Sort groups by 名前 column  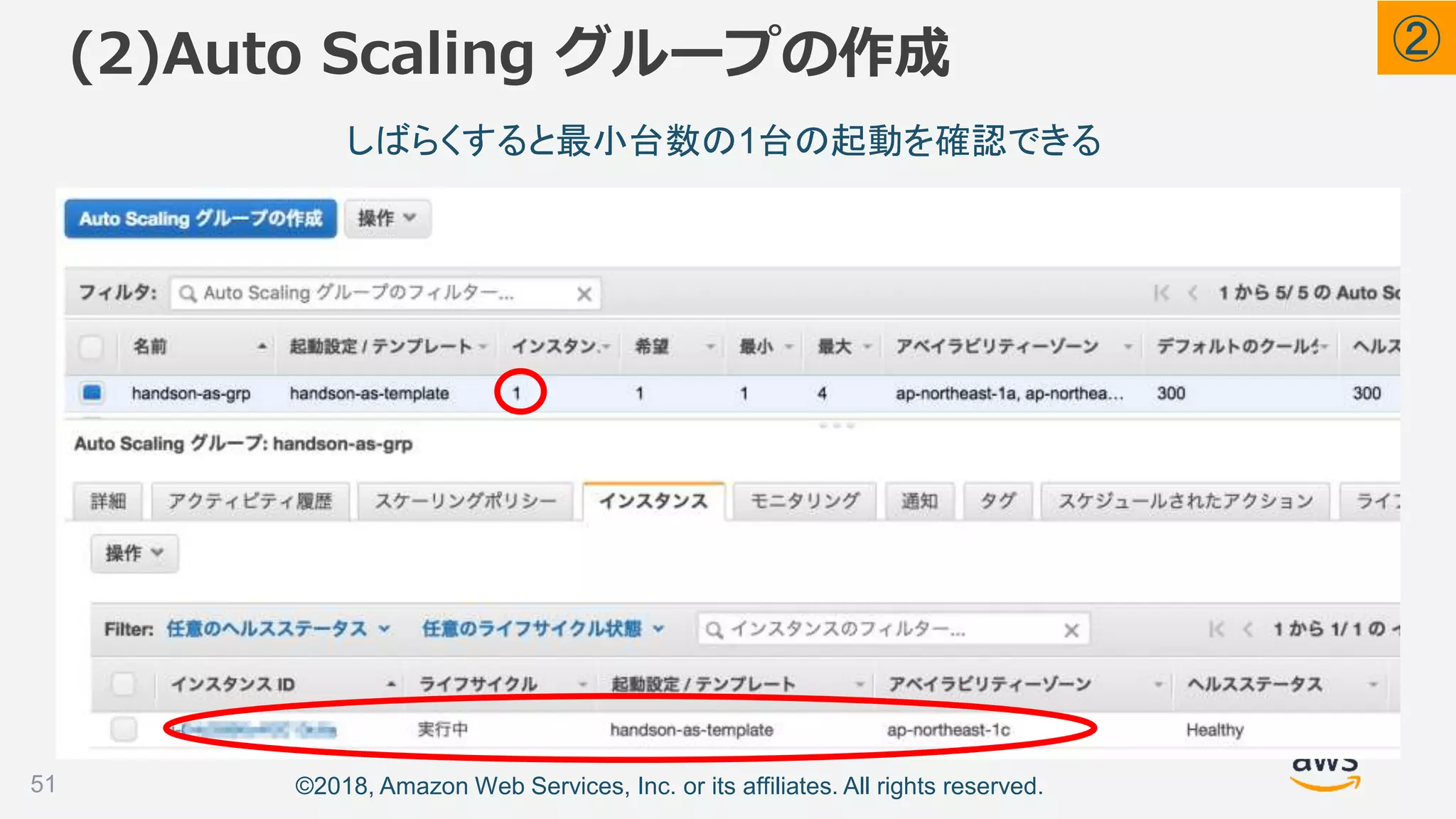[199, 346]
